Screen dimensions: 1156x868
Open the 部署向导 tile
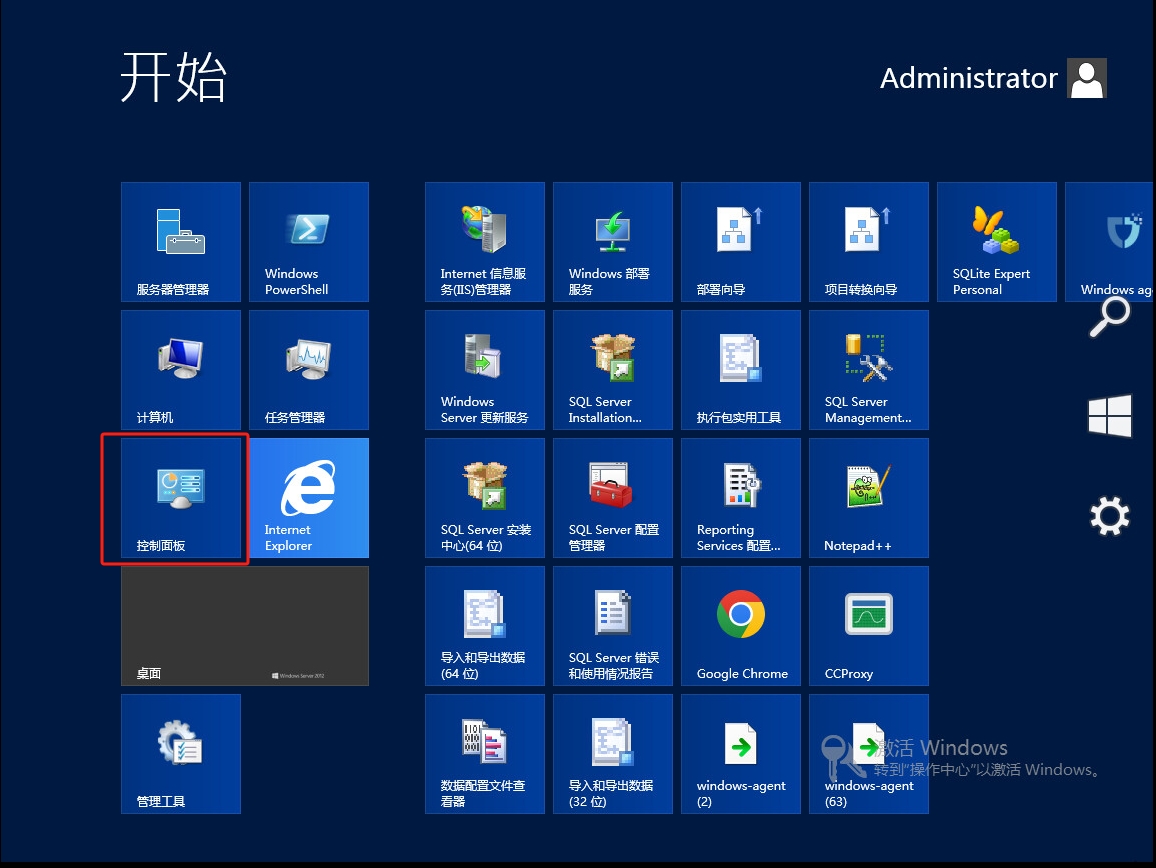click(x=741, y=242)
